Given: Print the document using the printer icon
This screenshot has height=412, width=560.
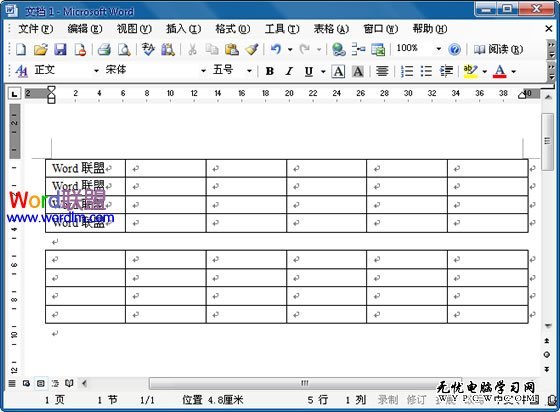Looking at the screenshot, I should pos(104,49).
